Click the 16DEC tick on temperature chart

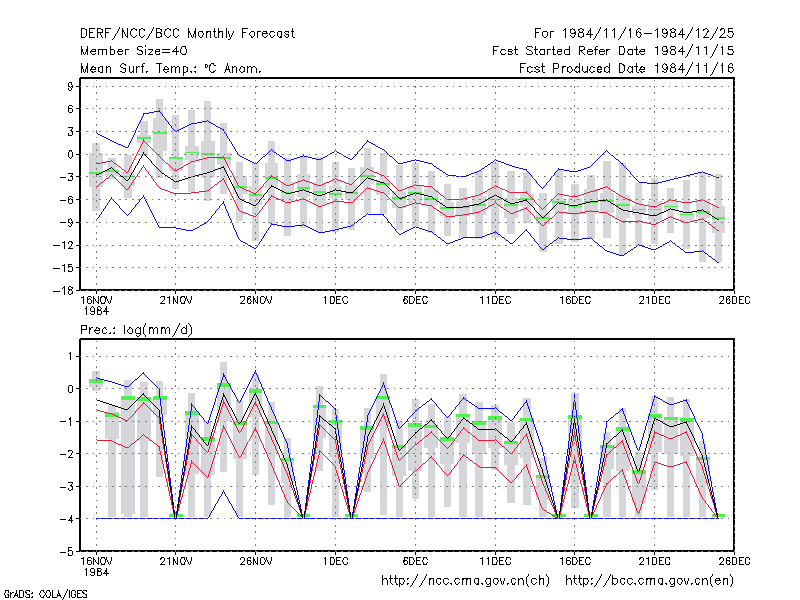pos(574,301)
